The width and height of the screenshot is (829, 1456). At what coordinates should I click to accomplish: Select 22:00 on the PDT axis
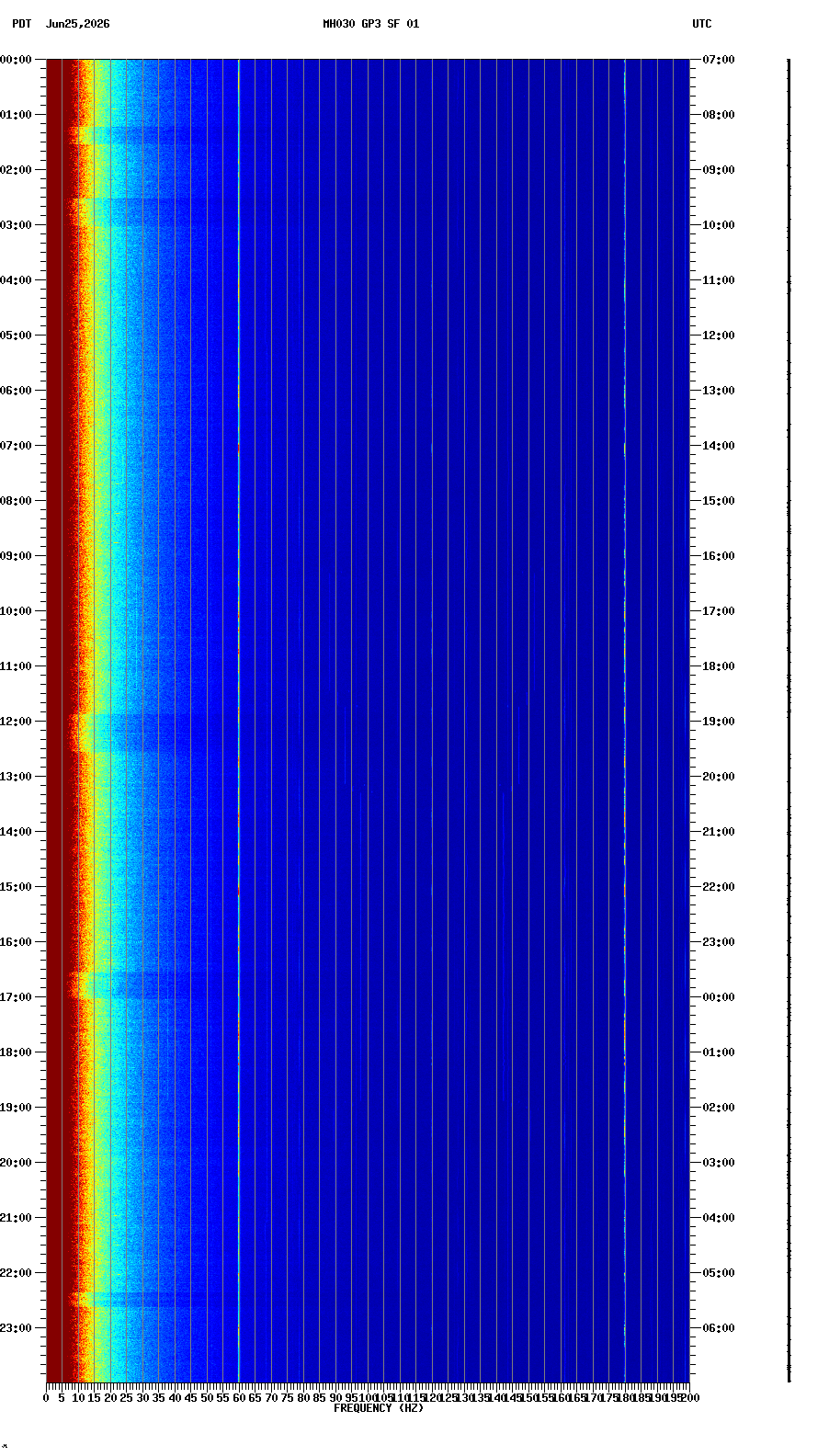(x=16, y=1273)
